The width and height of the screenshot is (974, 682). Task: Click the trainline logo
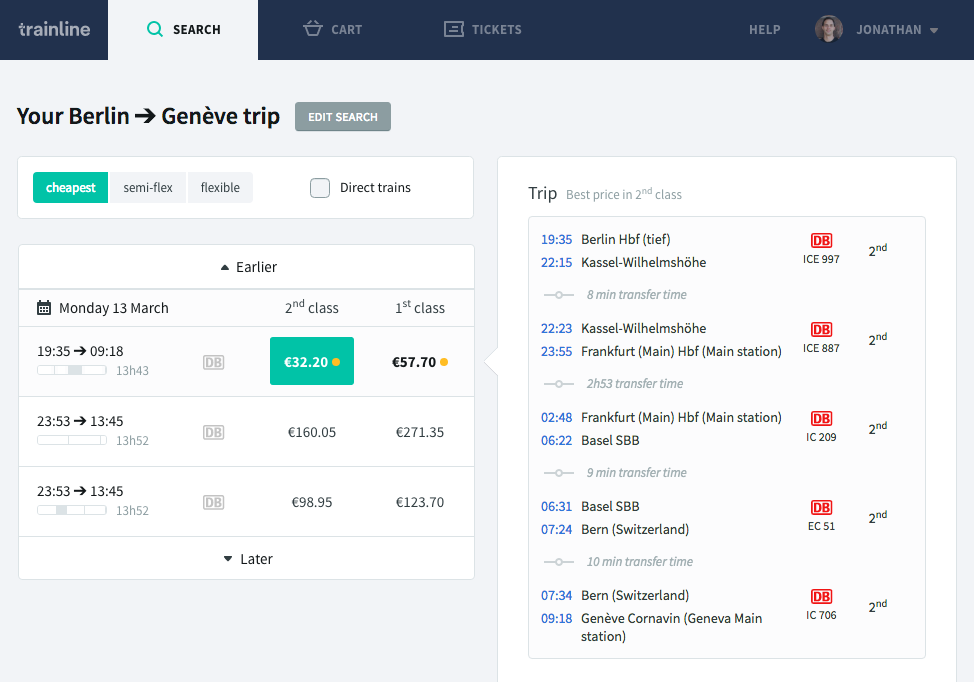coord(54,29)
